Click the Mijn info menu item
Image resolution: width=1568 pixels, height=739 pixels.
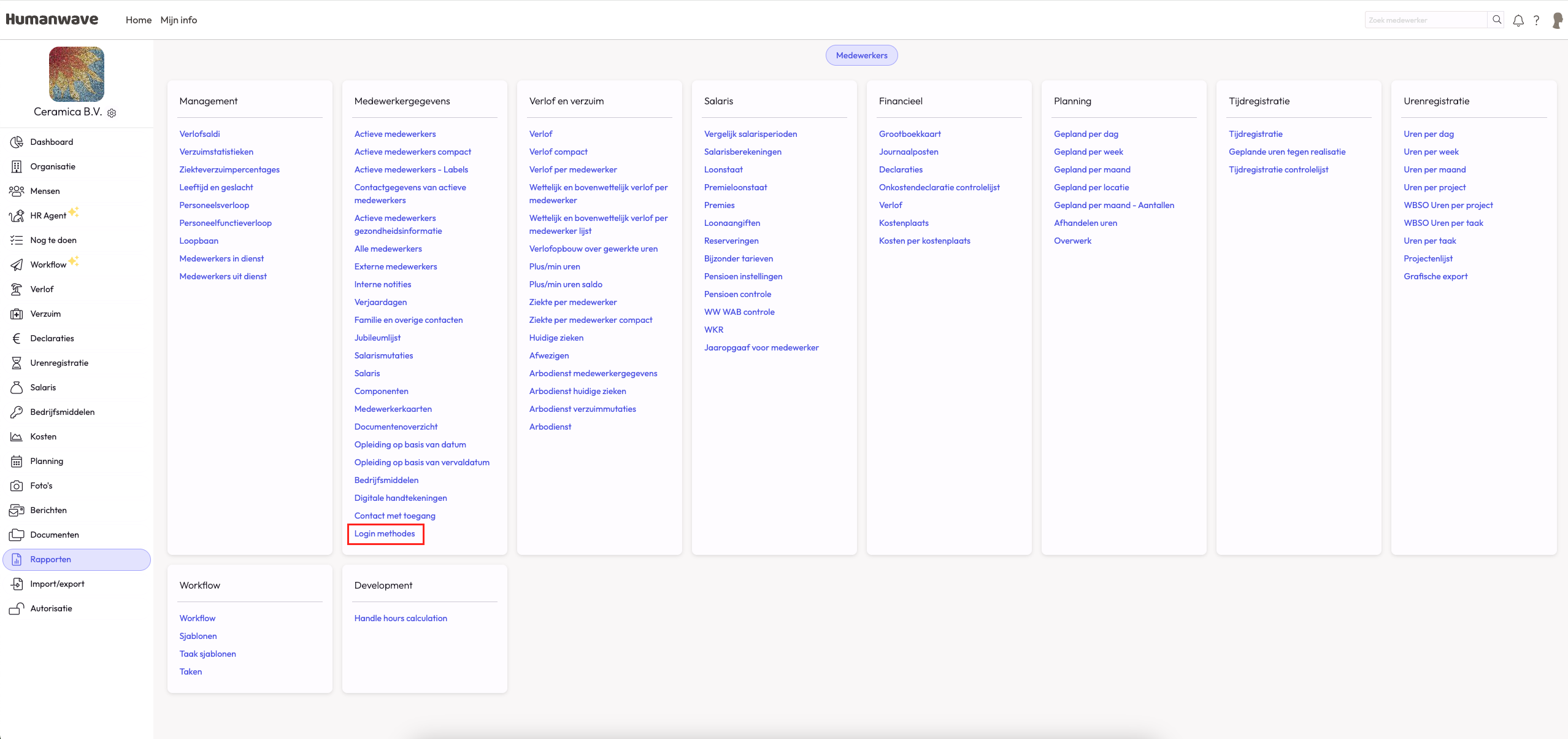179,20
